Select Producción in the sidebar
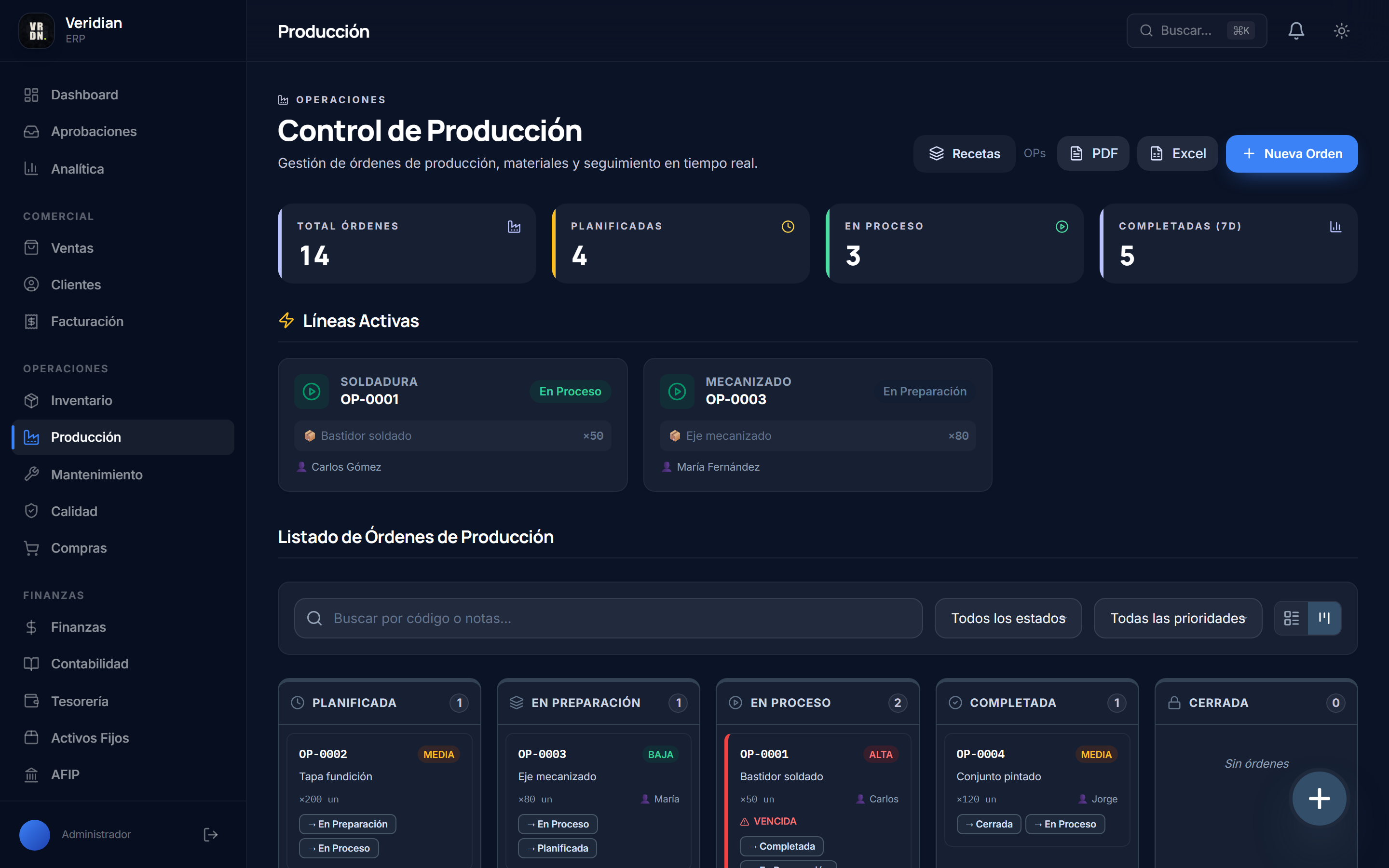Image resolution: width=1389 pixels, height=868 pixels. 123,437
